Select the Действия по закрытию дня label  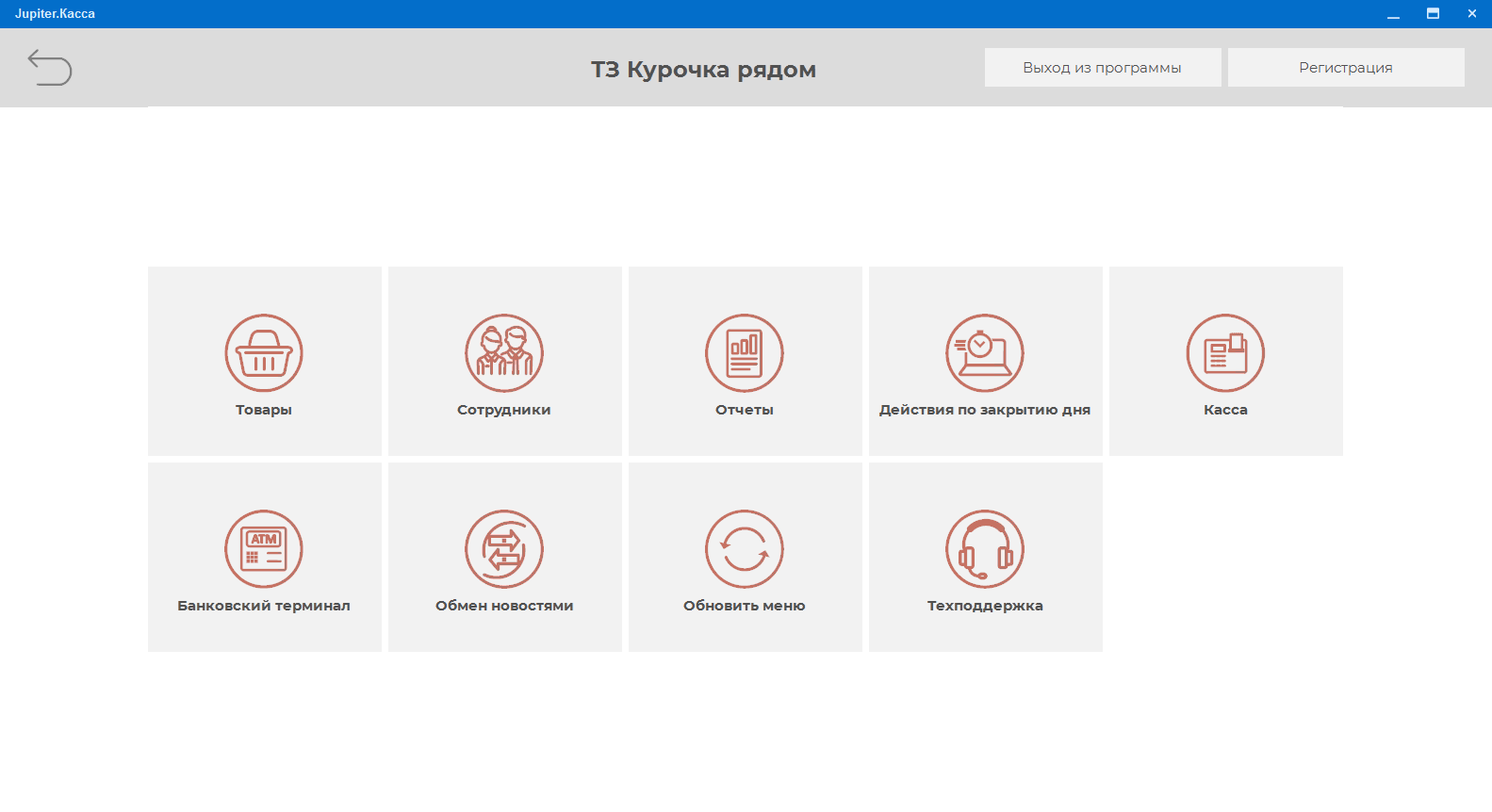pyautogui.click(x=985, y=410)
